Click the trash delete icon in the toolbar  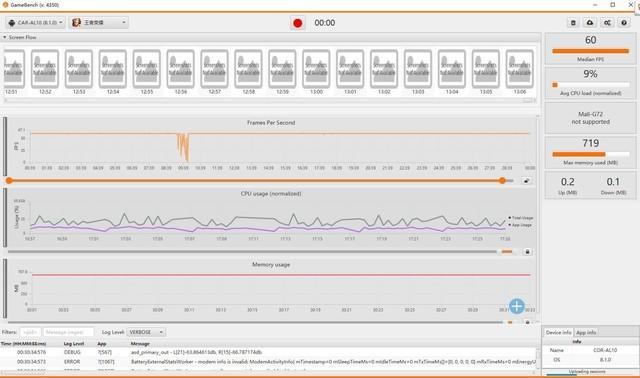pos(573,23)
